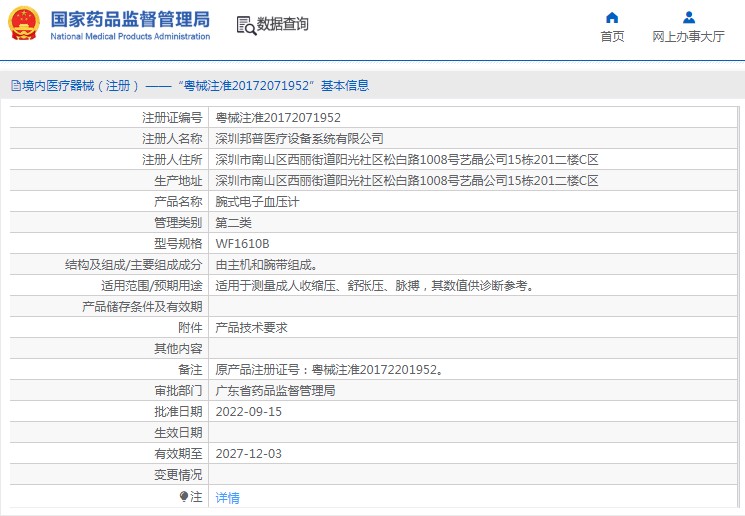Image resolution: width=745 pixels, height=516 pixels.
Task: Click the 数据查询 label
Action: tap(283, 24)
